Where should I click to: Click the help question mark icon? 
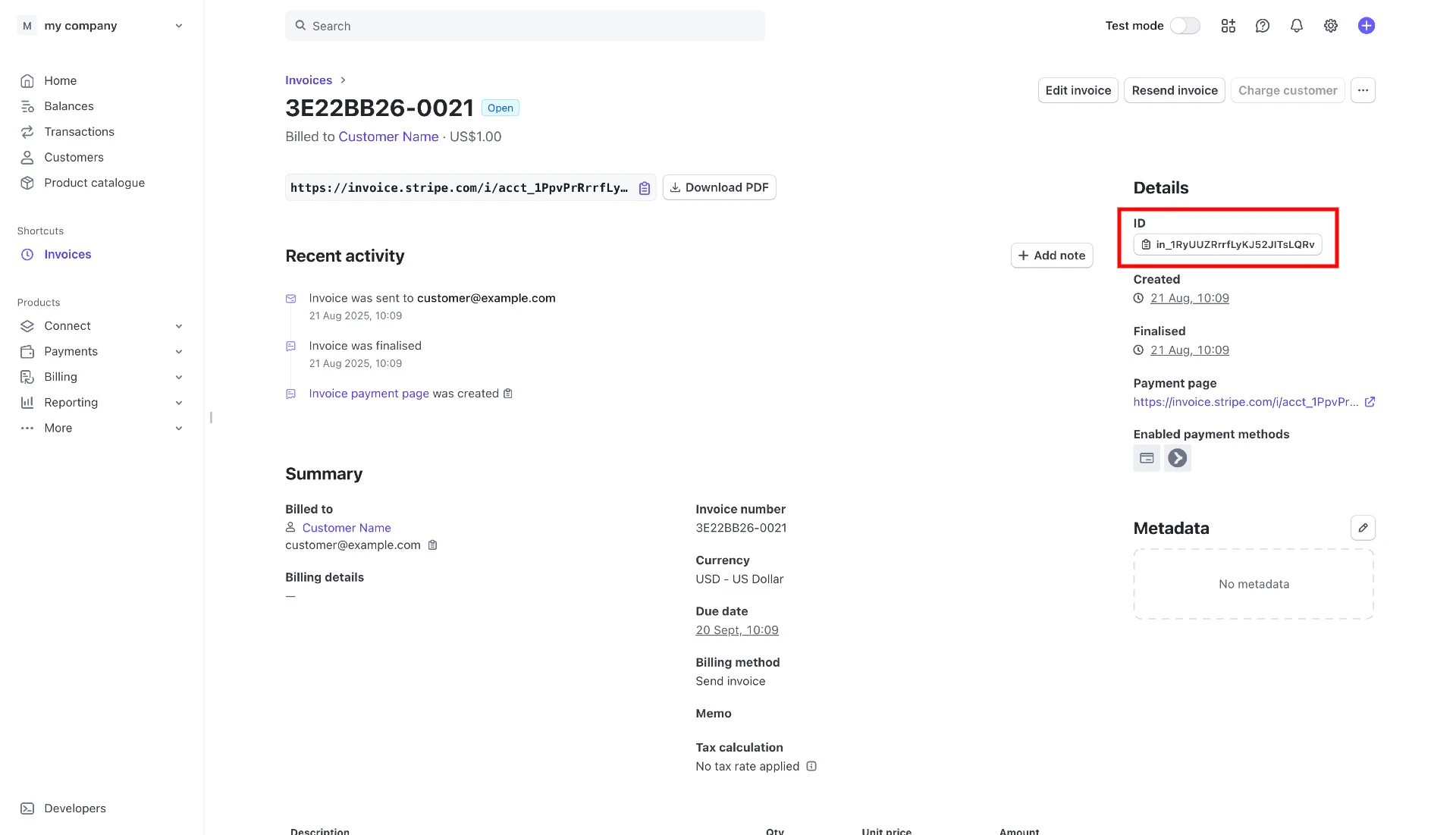tap(1262, 26)
